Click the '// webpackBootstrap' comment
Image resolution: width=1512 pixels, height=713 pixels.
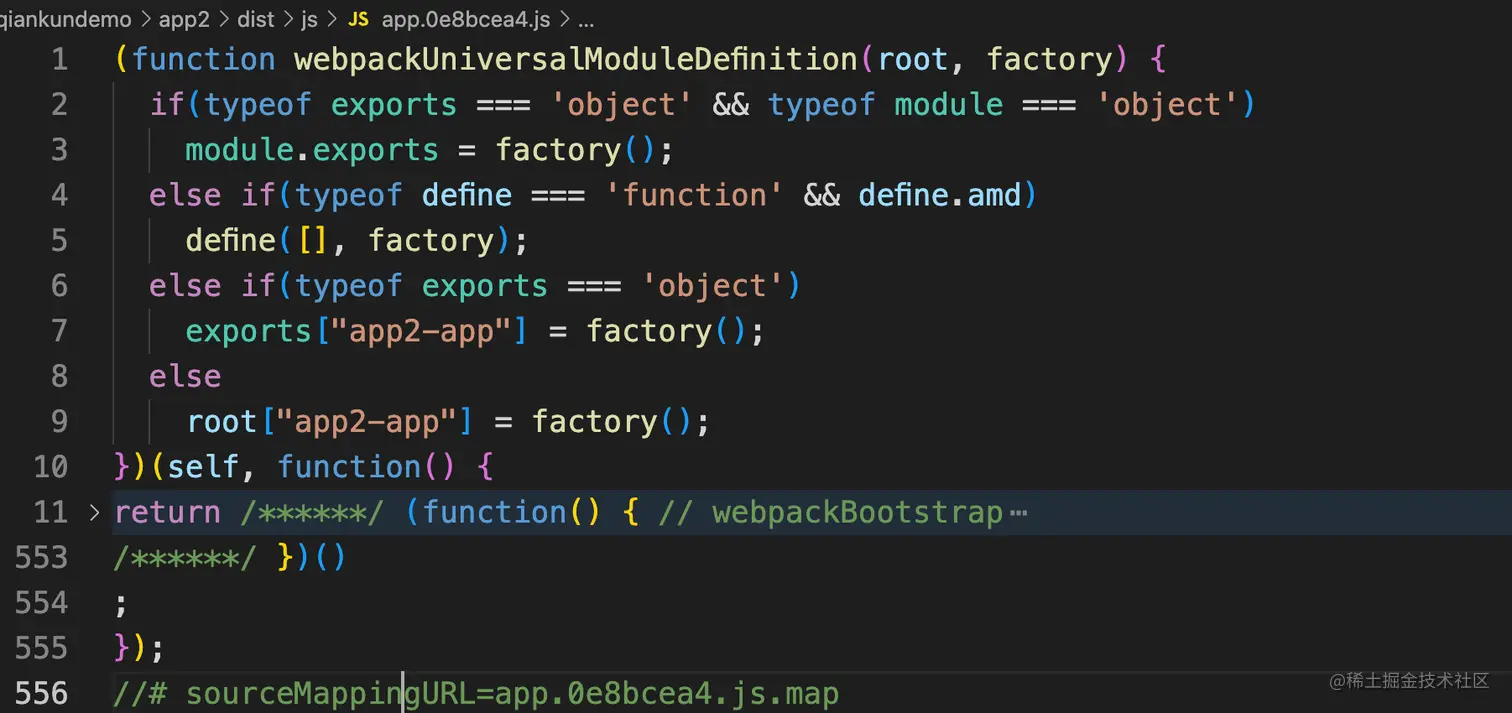(831, 513)
